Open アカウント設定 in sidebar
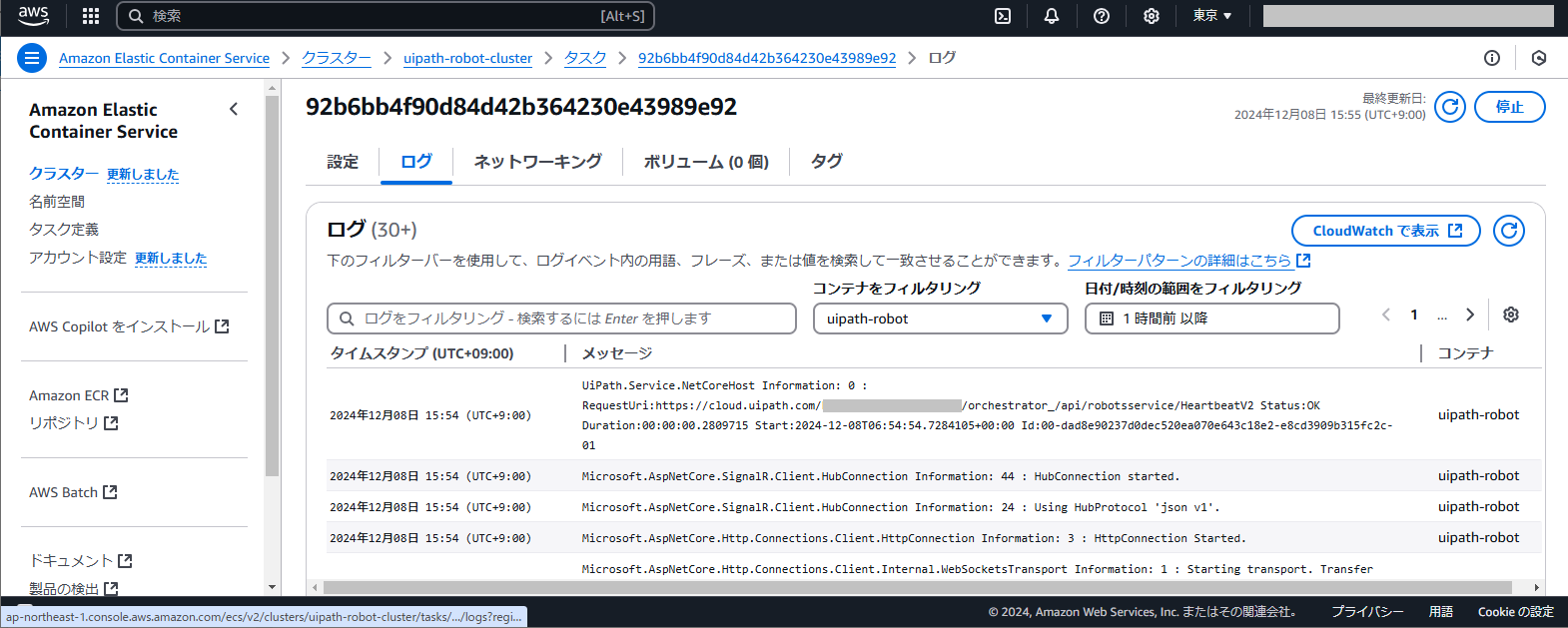The image size is (1568, 628). tap(78, 258)
